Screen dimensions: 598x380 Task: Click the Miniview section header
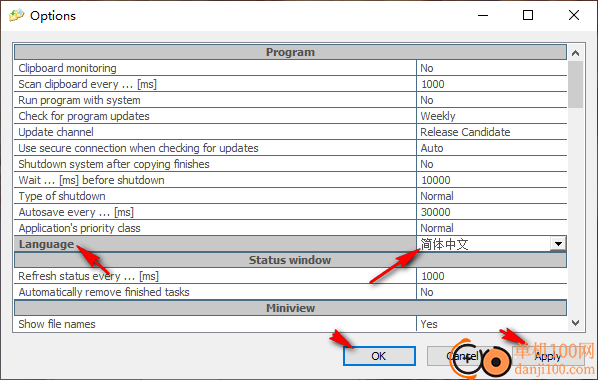coord(291,308)
